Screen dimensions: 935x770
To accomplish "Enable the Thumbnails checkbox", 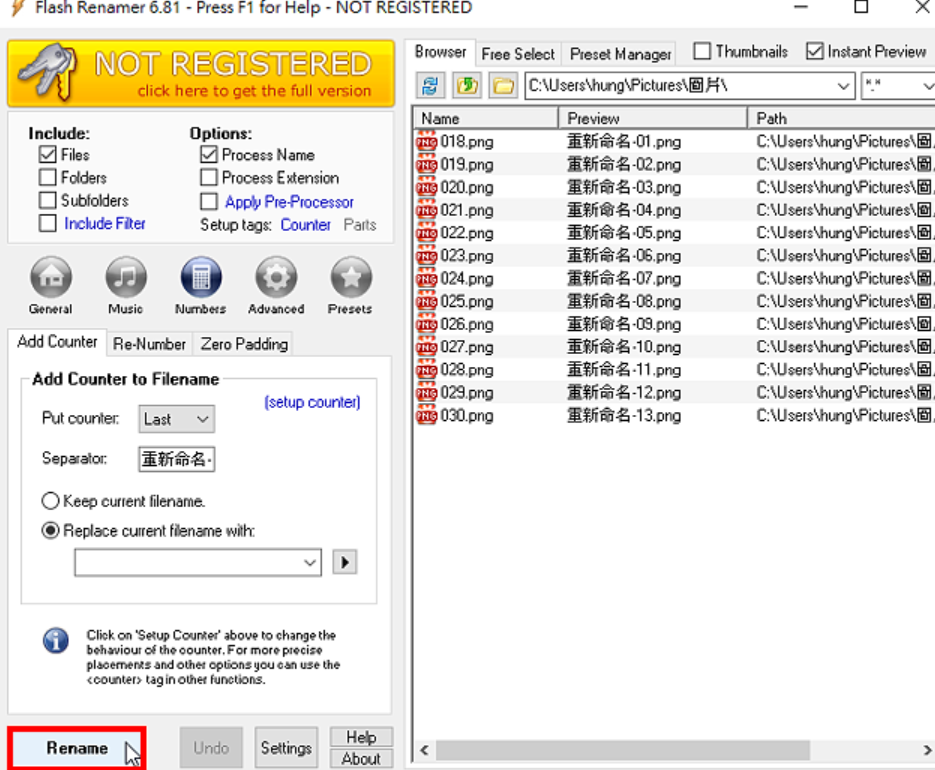I will (x=702, y=51).
